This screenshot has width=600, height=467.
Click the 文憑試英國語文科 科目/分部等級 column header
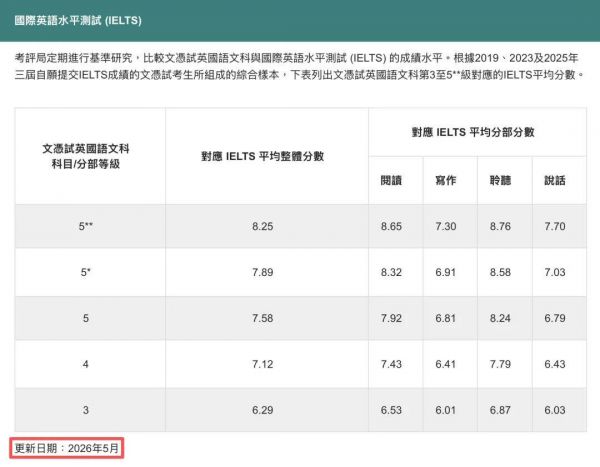[x=86, y=156]
